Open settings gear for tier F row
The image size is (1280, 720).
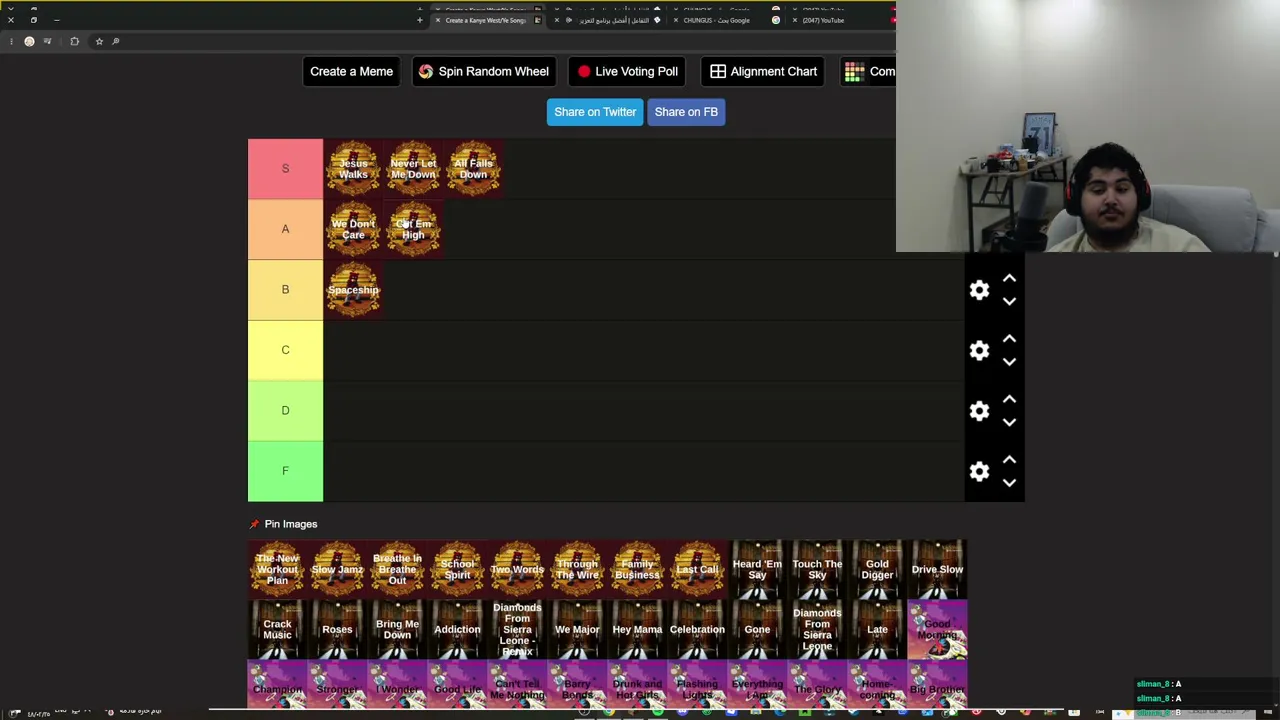pos(979,472)
